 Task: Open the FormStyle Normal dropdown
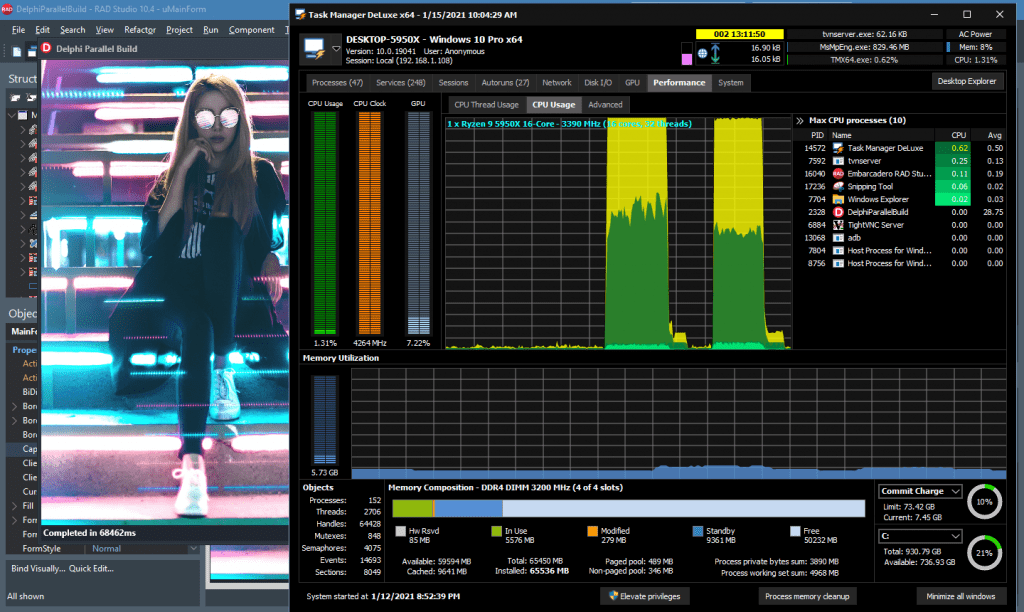click(x=193, y=549)
